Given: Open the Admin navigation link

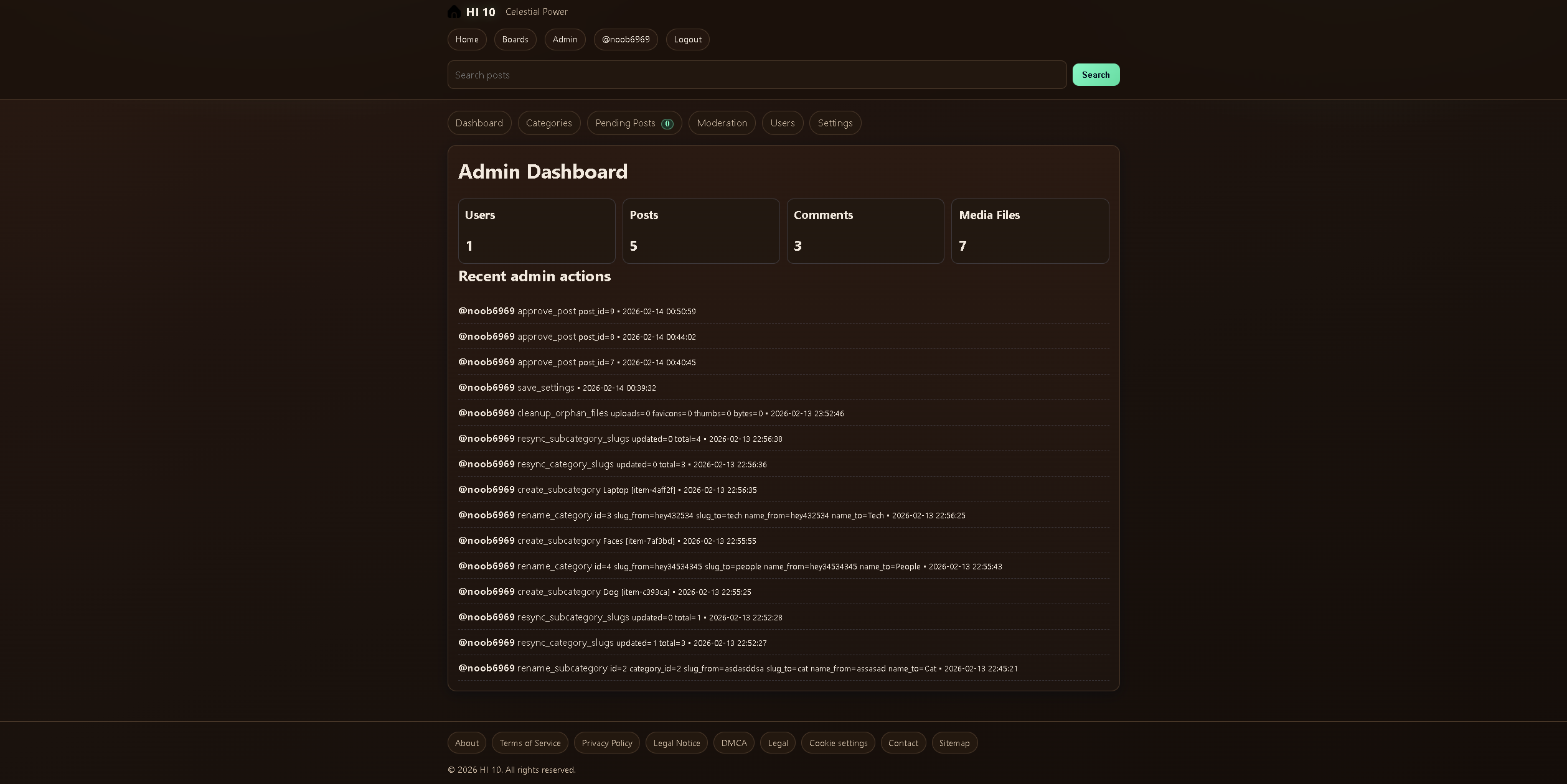Looking at the screenshot, I should tap(564, 39).
